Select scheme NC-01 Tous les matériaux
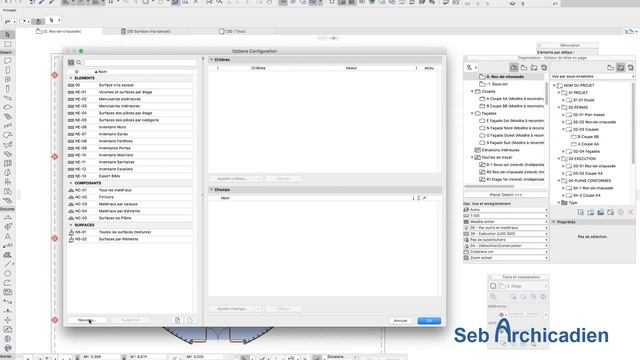This screenshot has height=360, width=640. tap(130, 190)
